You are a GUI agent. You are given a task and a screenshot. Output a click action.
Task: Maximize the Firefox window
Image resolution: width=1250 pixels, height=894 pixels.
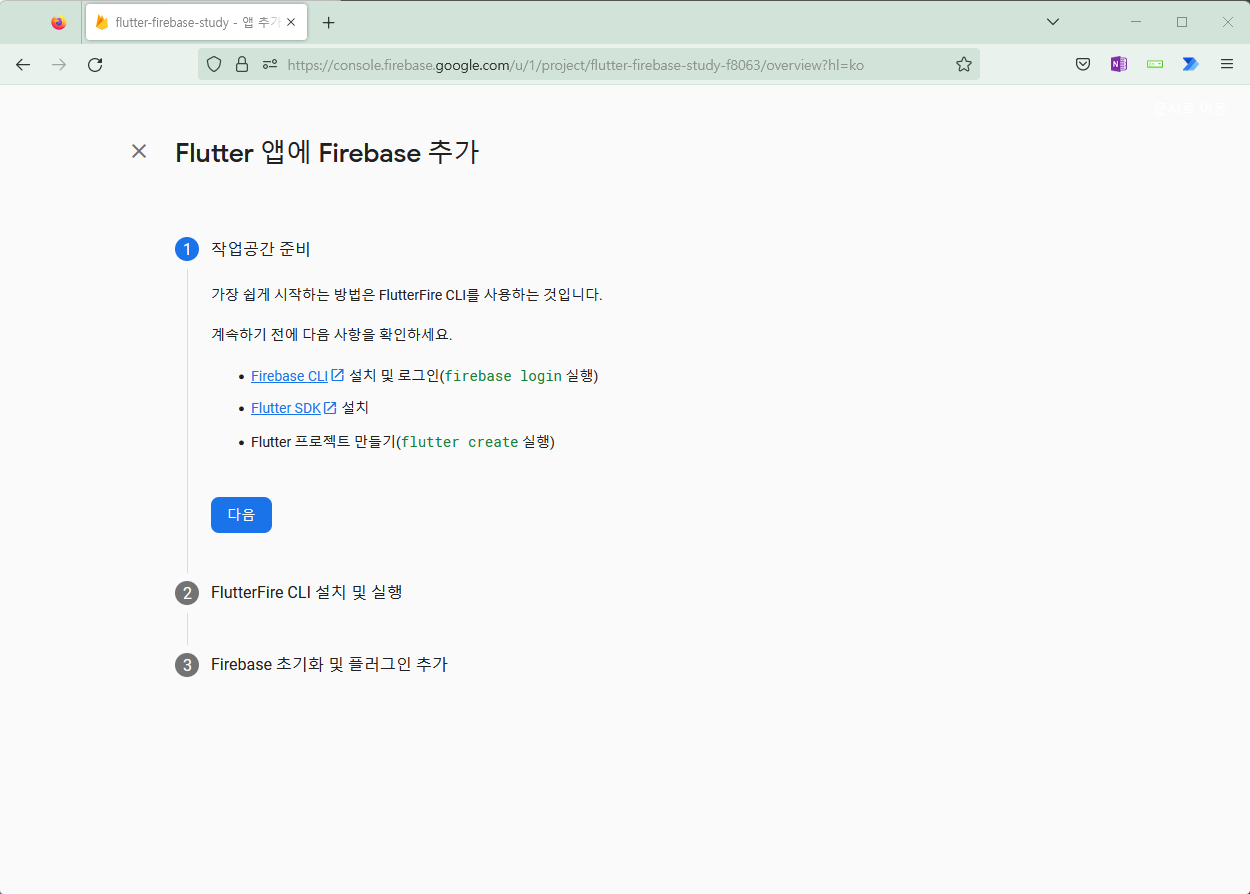(x=1182, y=22)
